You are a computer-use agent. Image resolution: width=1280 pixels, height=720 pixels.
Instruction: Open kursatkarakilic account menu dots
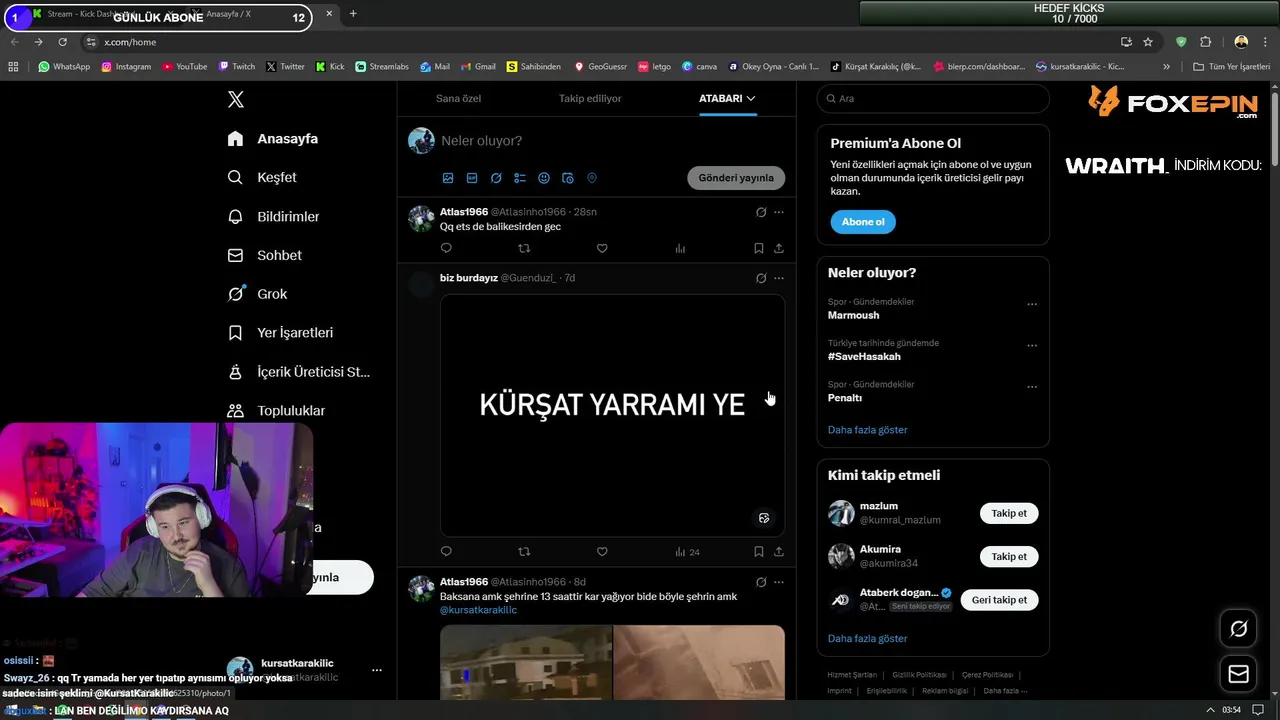(x=376, y=670)
